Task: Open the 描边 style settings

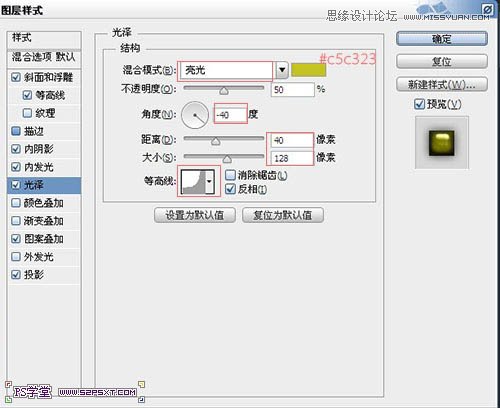Action: (34, 131)
